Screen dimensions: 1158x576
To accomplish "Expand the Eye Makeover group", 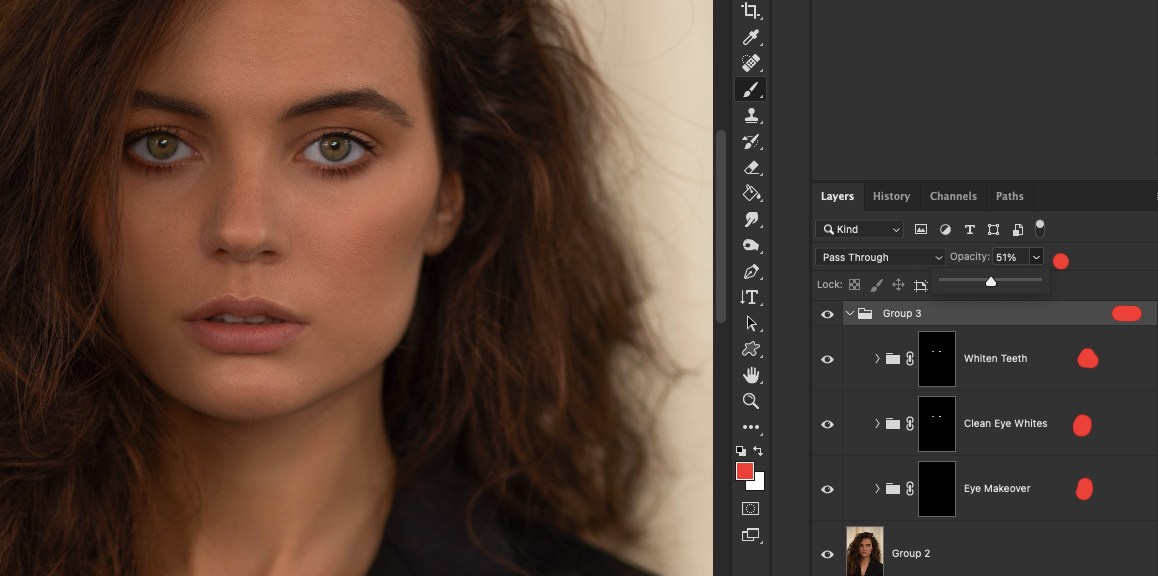I will coord(876,488).
